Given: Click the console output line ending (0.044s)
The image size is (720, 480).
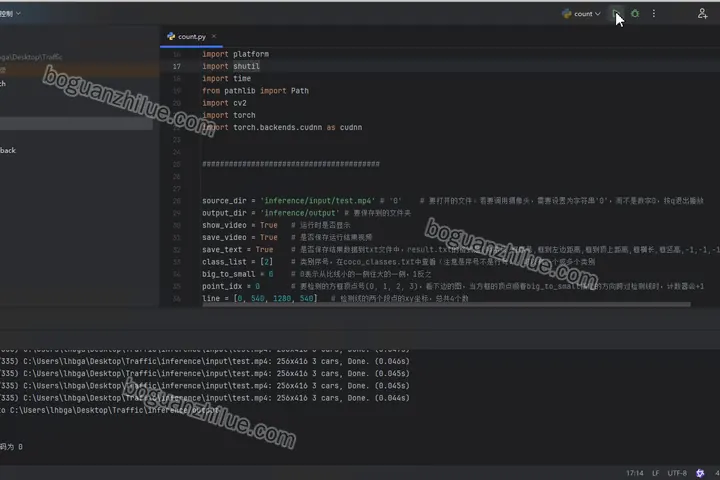Looking at the screenshot, I should click(205, 398).
